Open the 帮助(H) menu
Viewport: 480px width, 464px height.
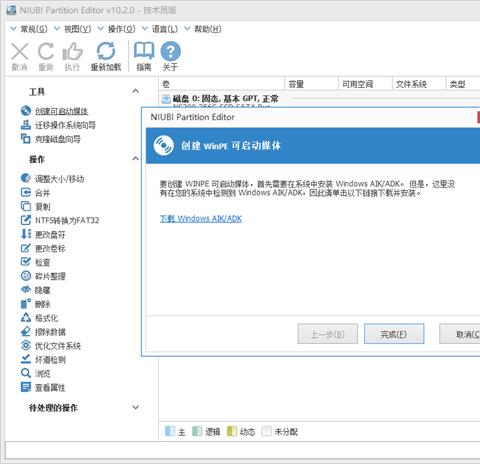(203, 29)
